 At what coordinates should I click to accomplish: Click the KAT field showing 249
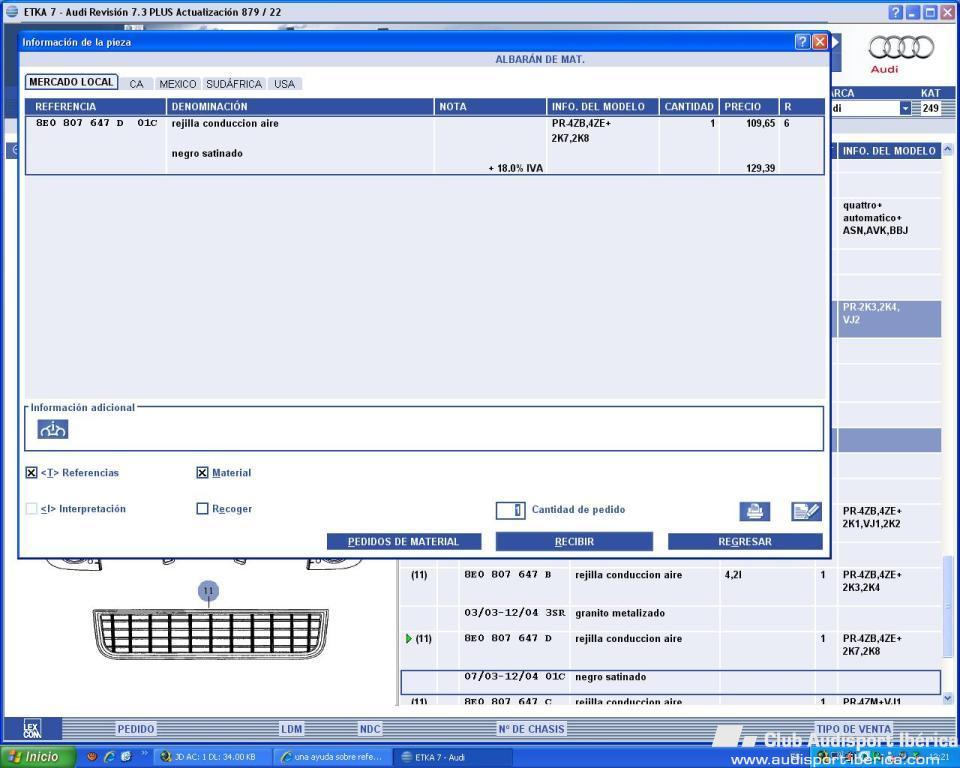(x=930, y=108)
